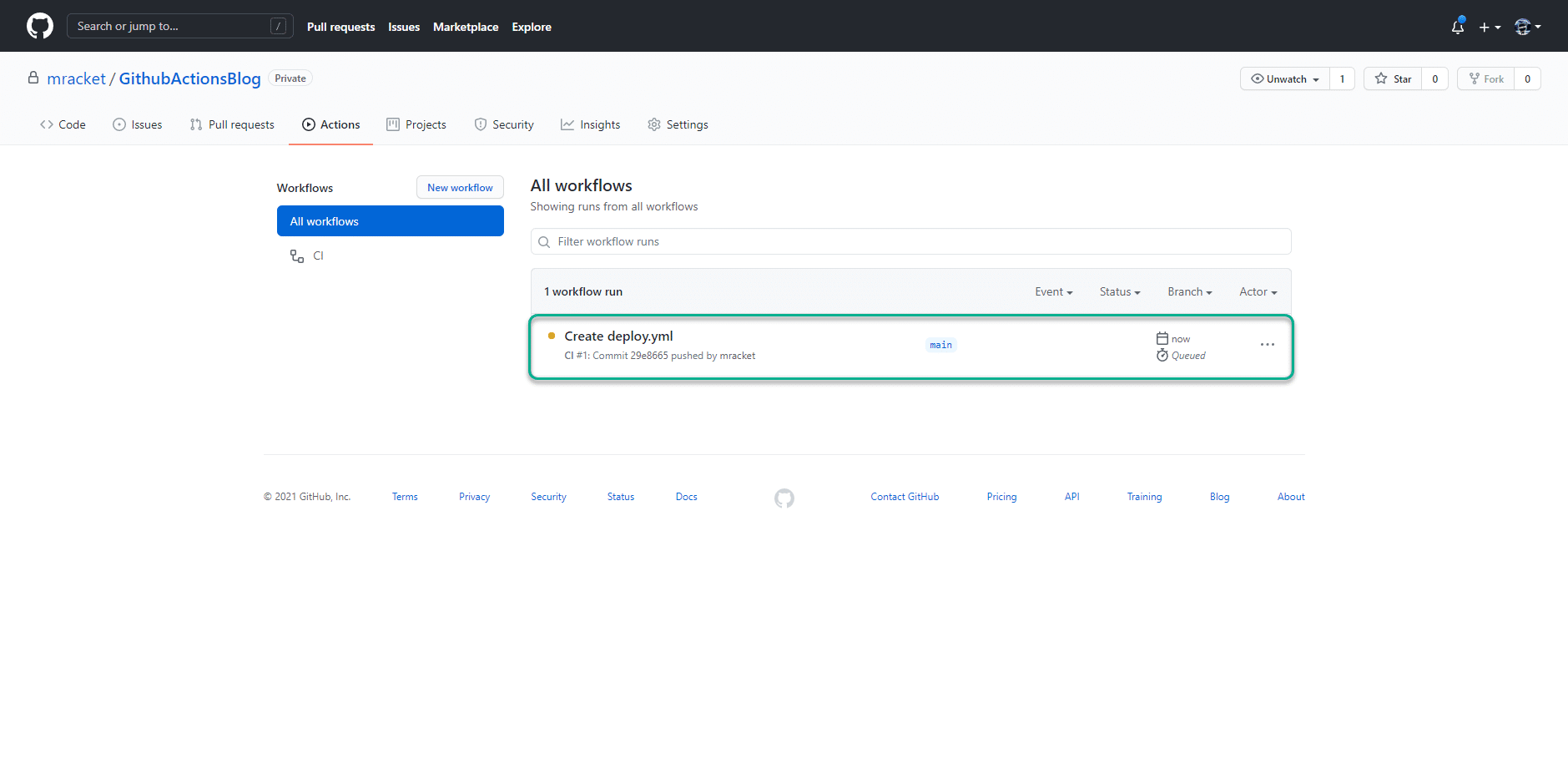Click the filter search magnifier icon
This screenshot has height=784, width=1568.
(x=544, y=242)
